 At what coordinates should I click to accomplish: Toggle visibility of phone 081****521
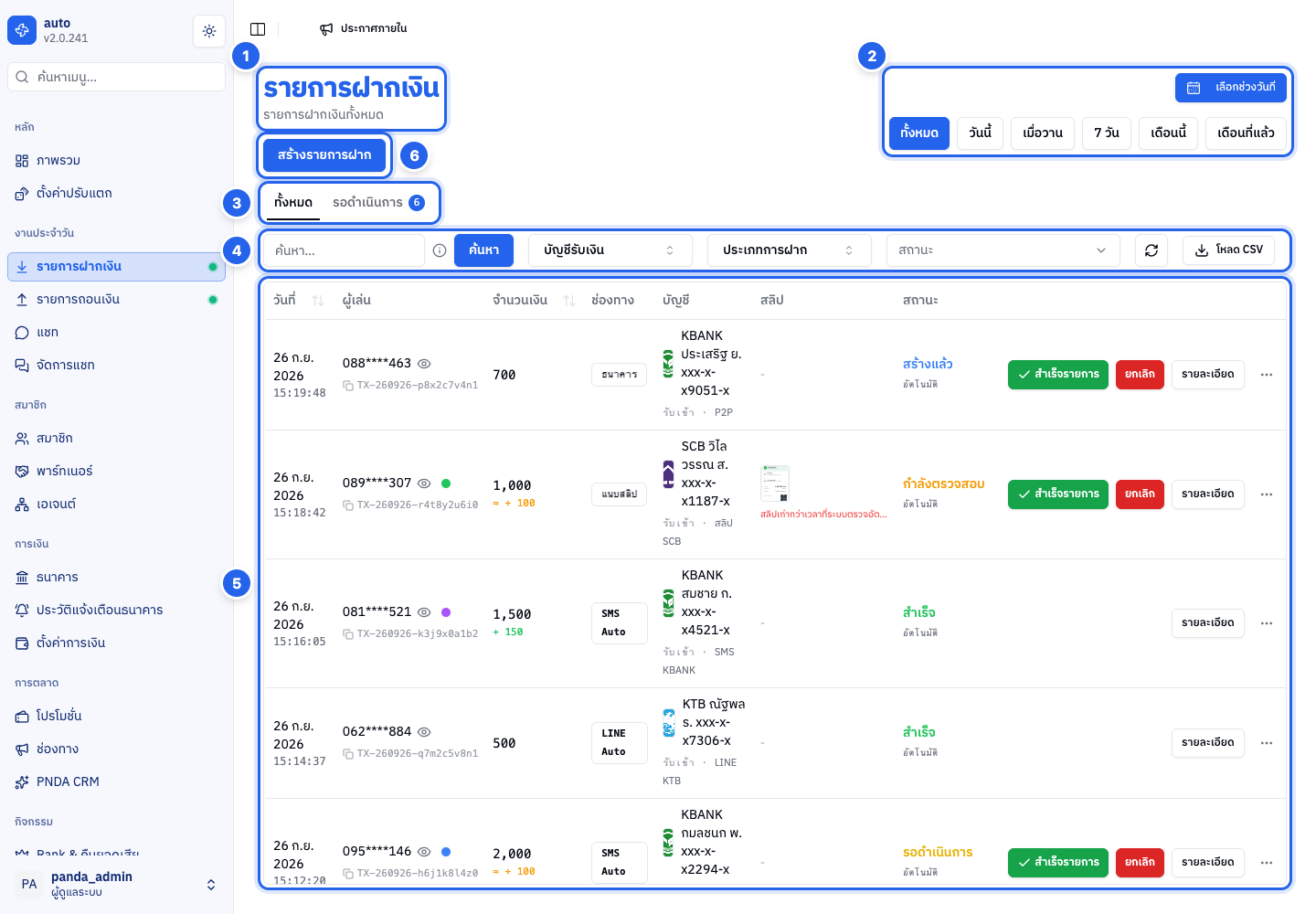pyautogui.click(x=424, y=612)
